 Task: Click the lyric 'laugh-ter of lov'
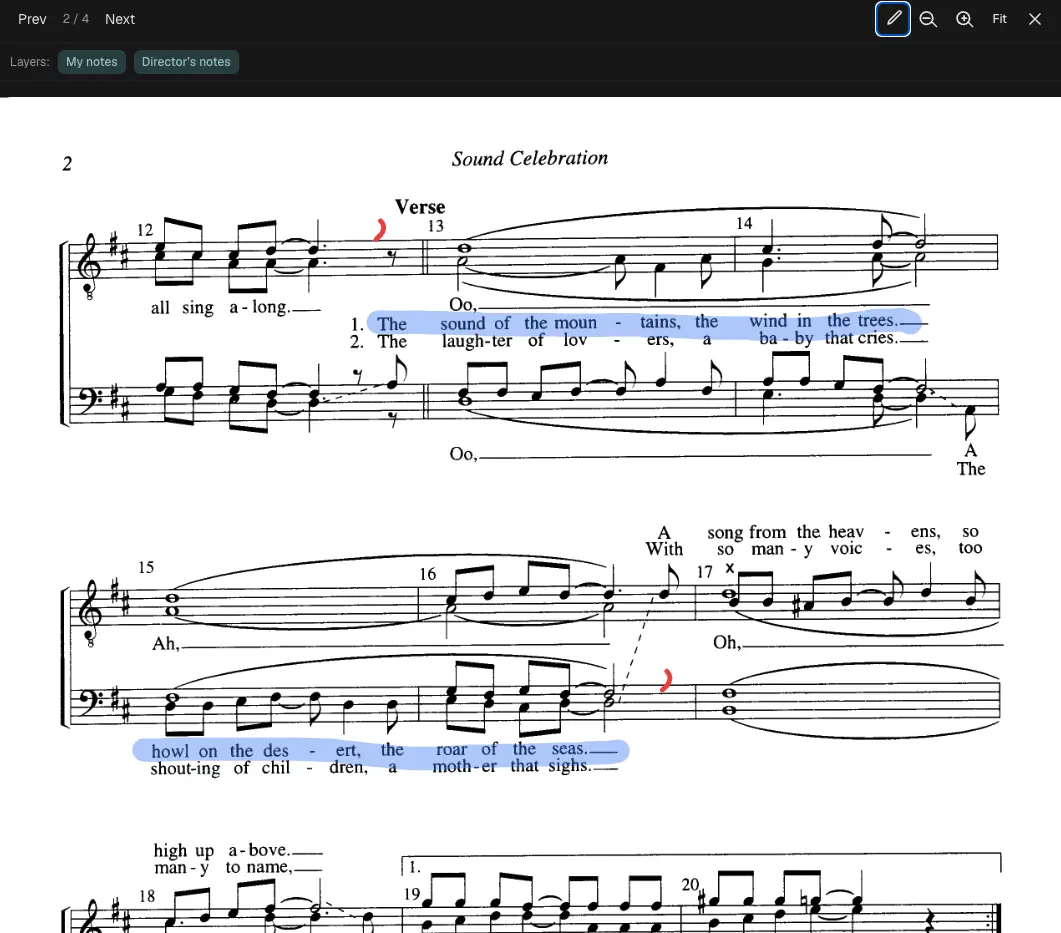point(514,340)
